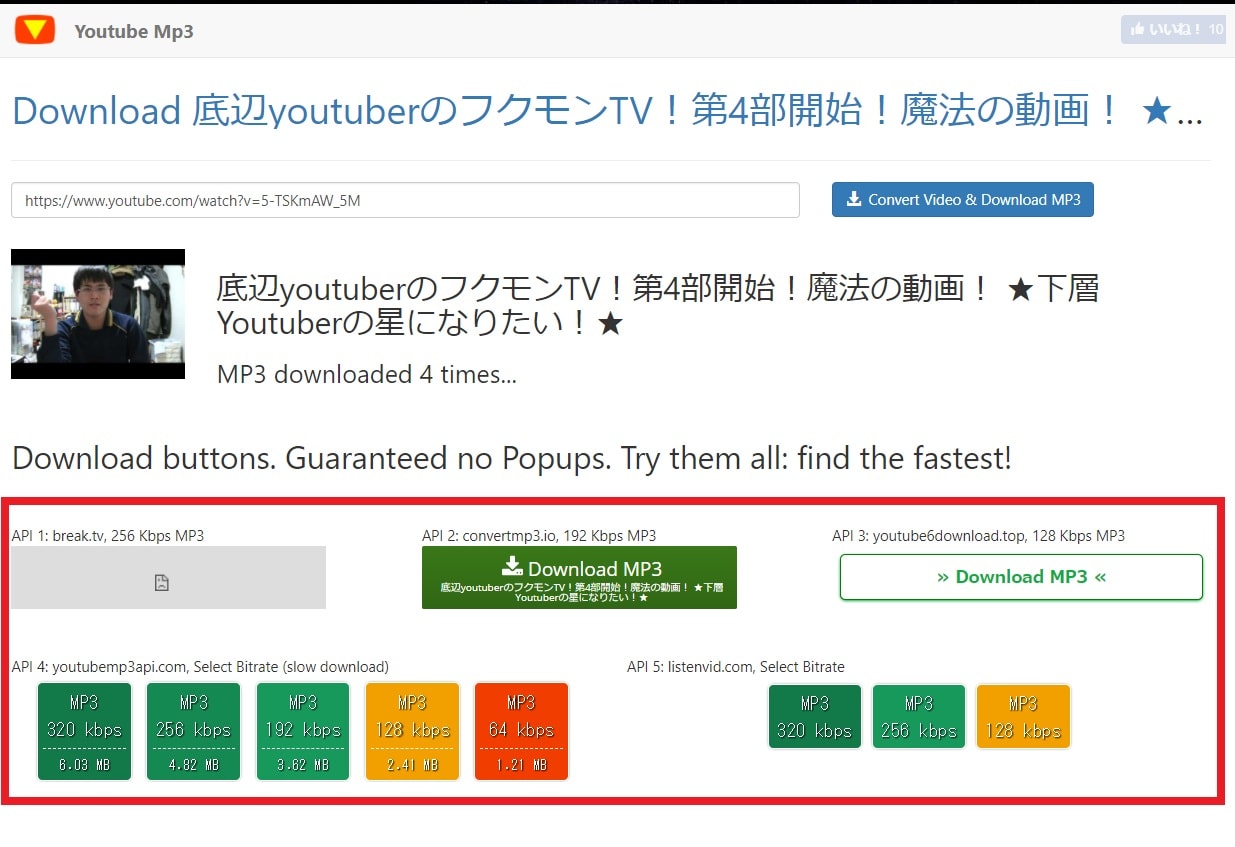Choose listenvid 256 kbps MP3 button
This screenshot has width=1235, height=847.
(x=918, y=716)
